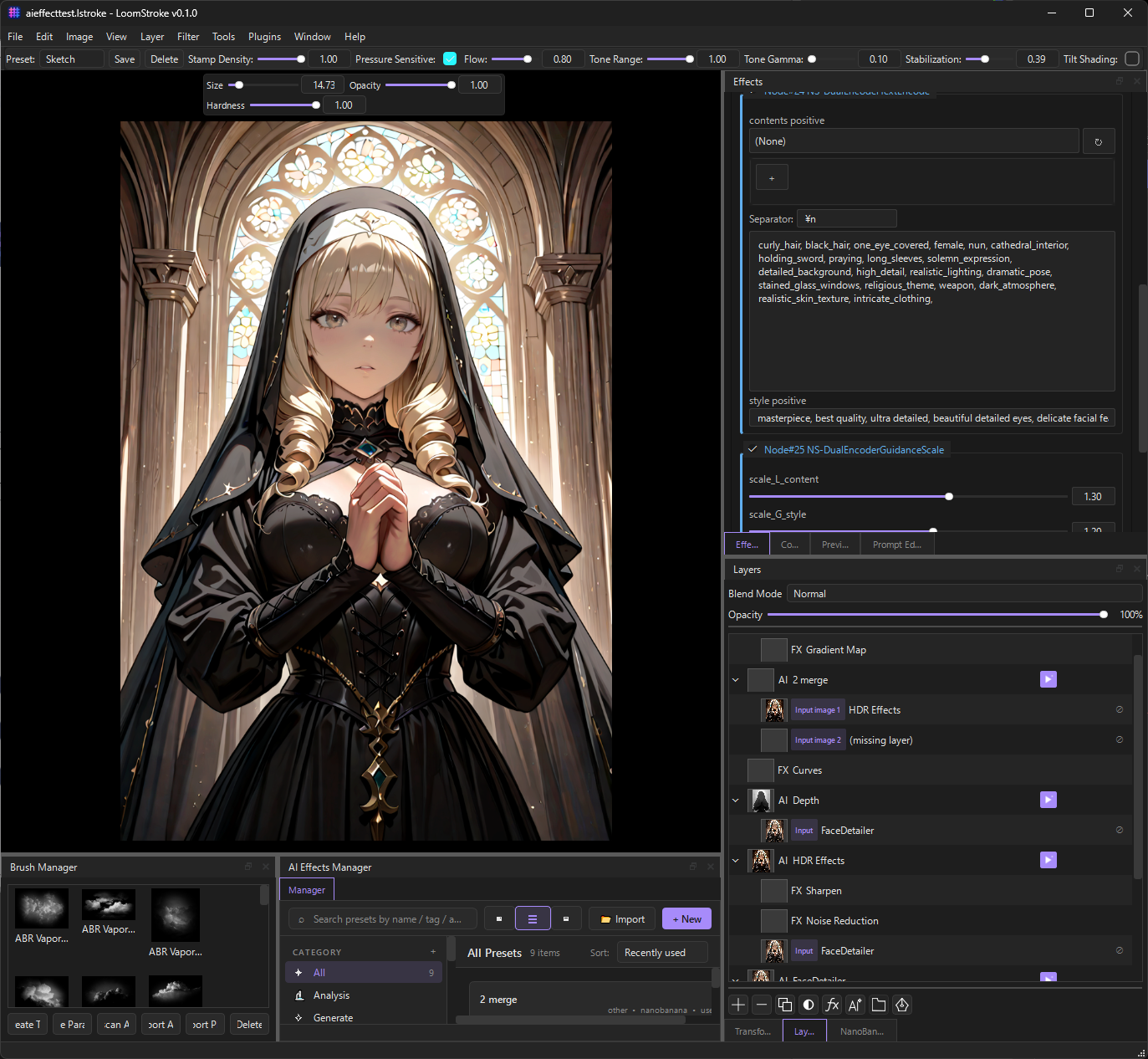Float the Brush Manager panel
Screen dimensions: 1148x1059
pos(248,867)
